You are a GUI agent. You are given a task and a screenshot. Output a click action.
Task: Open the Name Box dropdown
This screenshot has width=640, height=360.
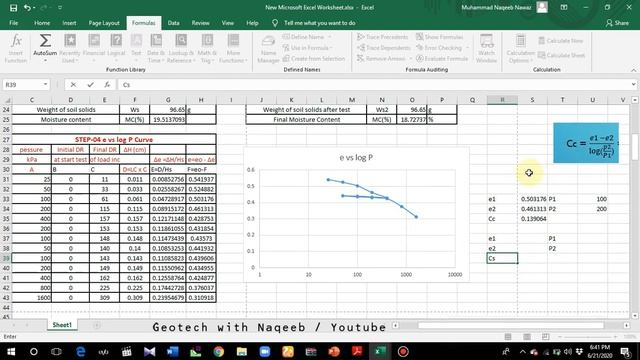[x=45, y=84]
